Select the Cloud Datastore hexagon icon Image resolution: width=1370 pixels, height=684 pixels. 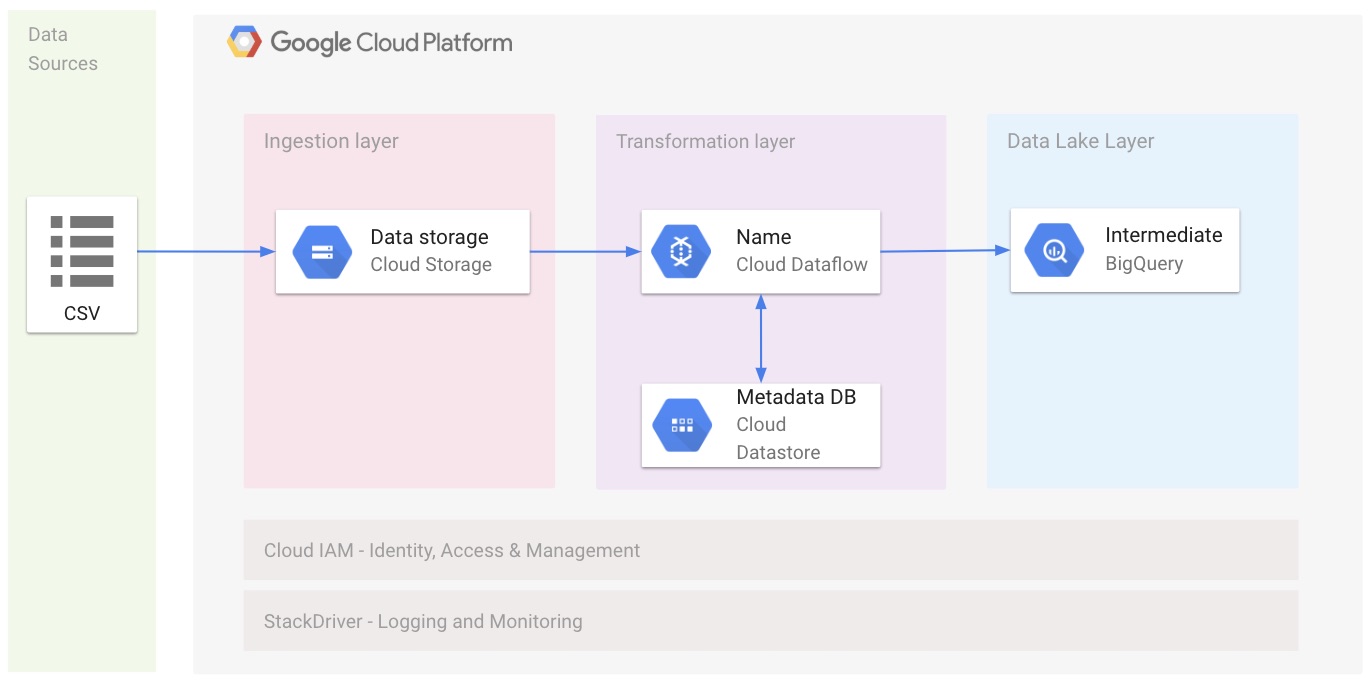(x=682, y=424)
